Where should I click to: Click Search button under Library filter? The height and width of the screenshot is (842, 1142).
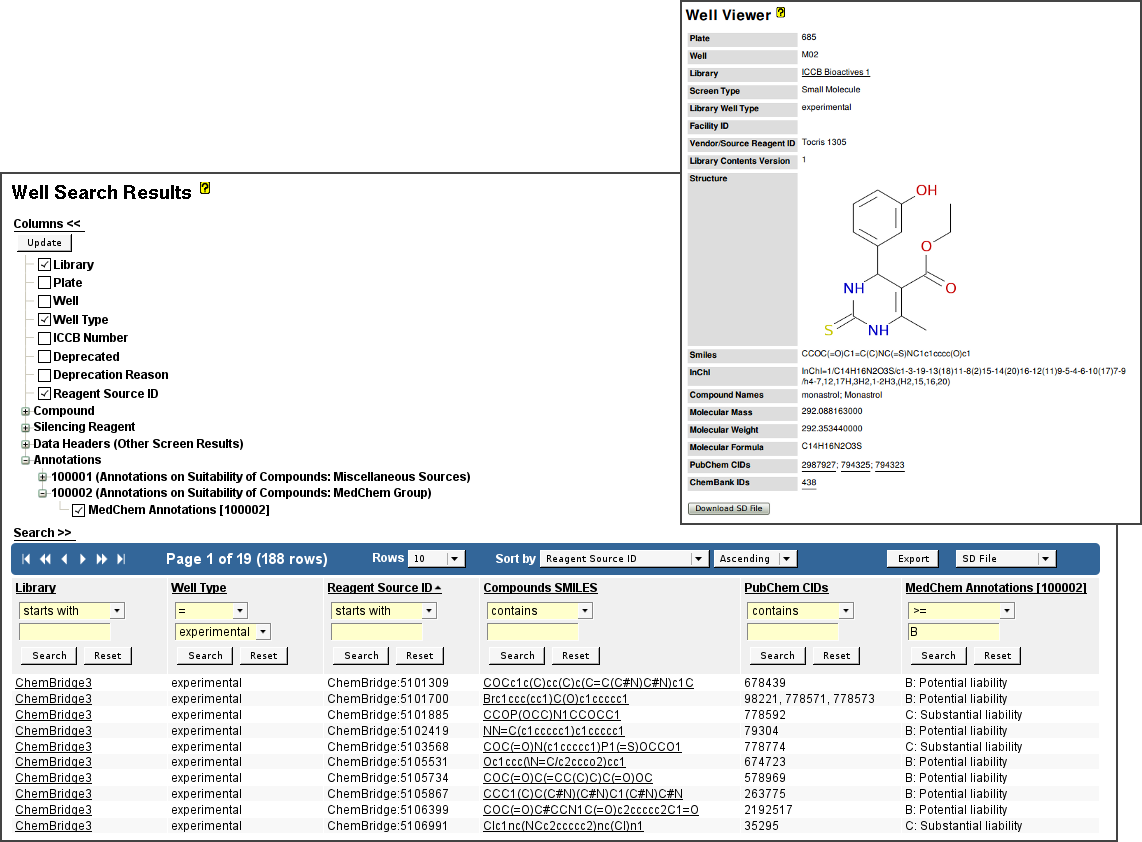(50, 656)
